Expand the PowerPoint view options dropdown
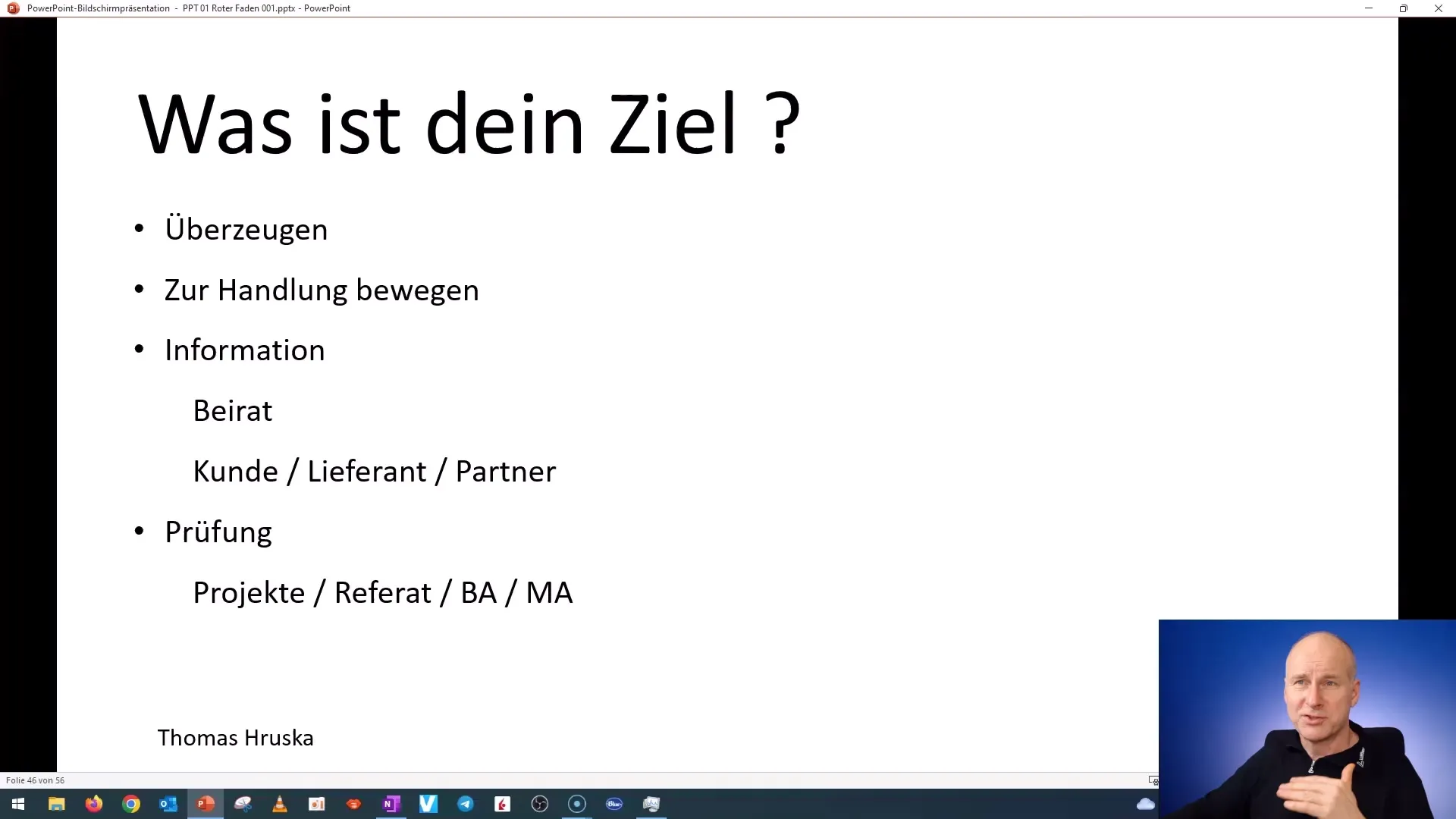 1153,780
